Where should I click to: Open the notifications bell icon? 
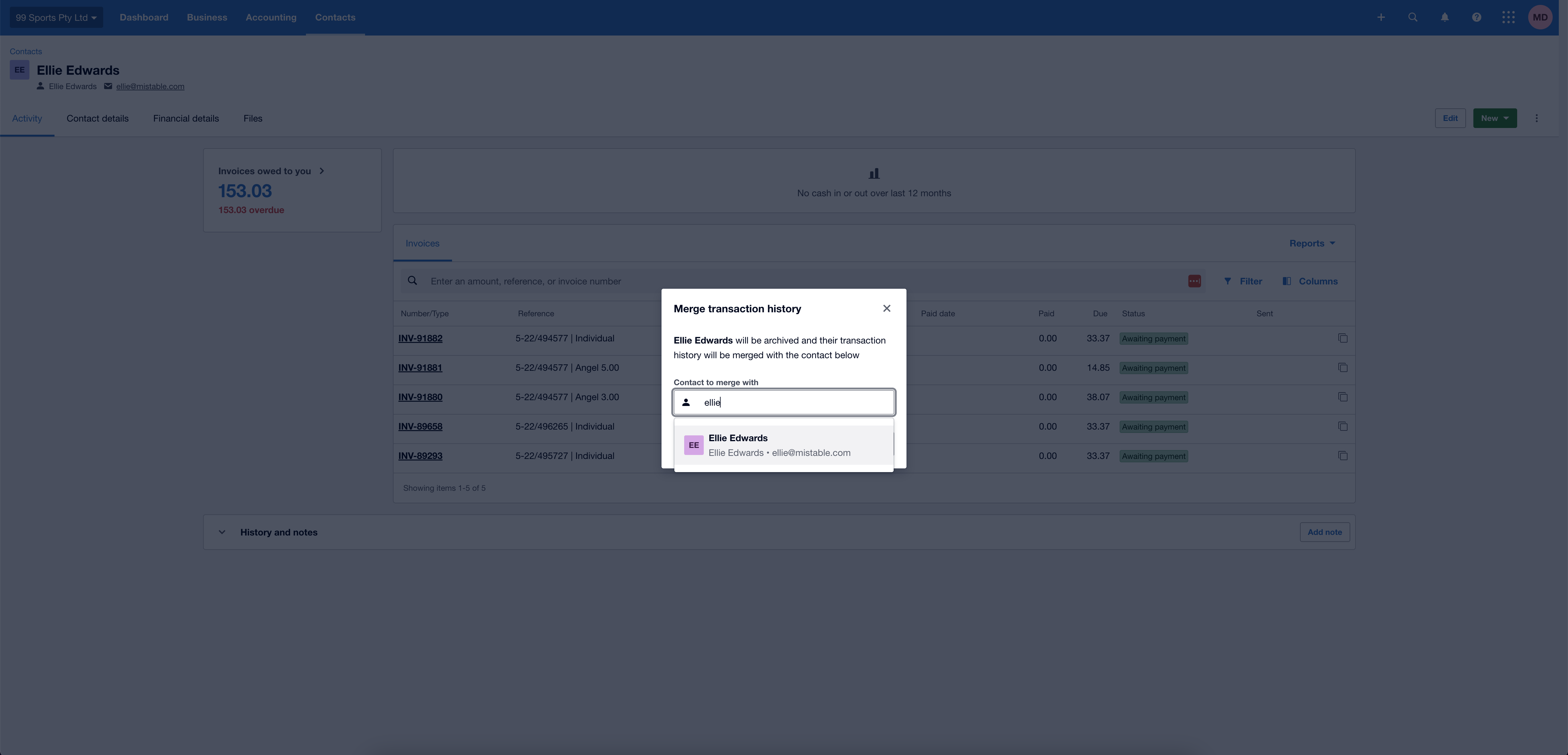[1445, 18]
